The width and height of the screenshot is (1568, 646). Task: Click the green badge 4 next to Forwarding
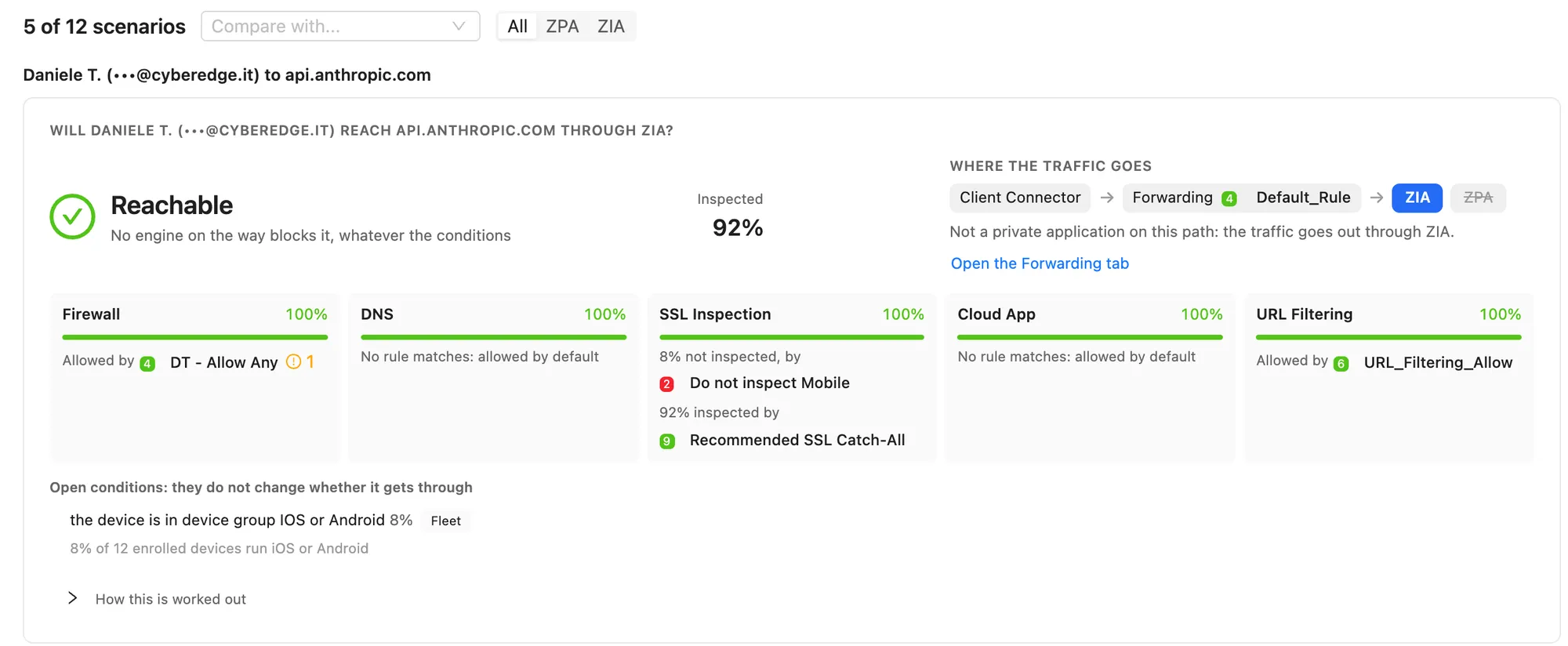1229,198
